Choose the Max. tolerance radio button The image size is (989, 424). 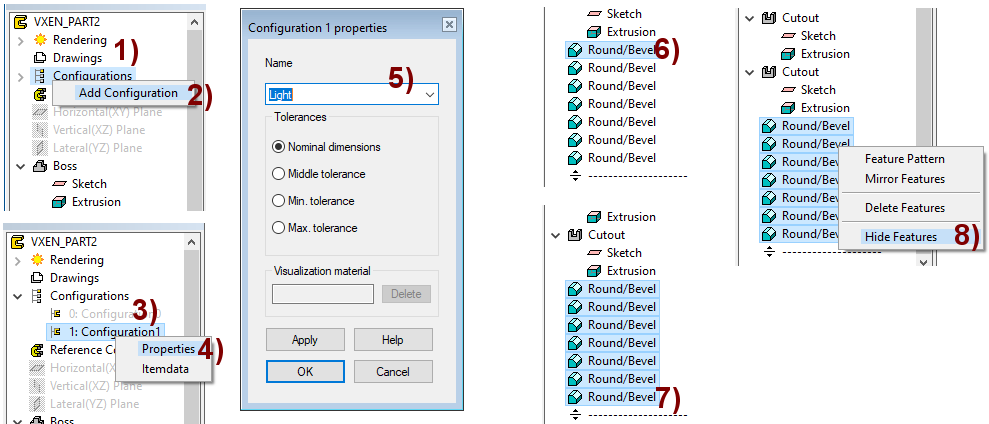pos(279,228)
